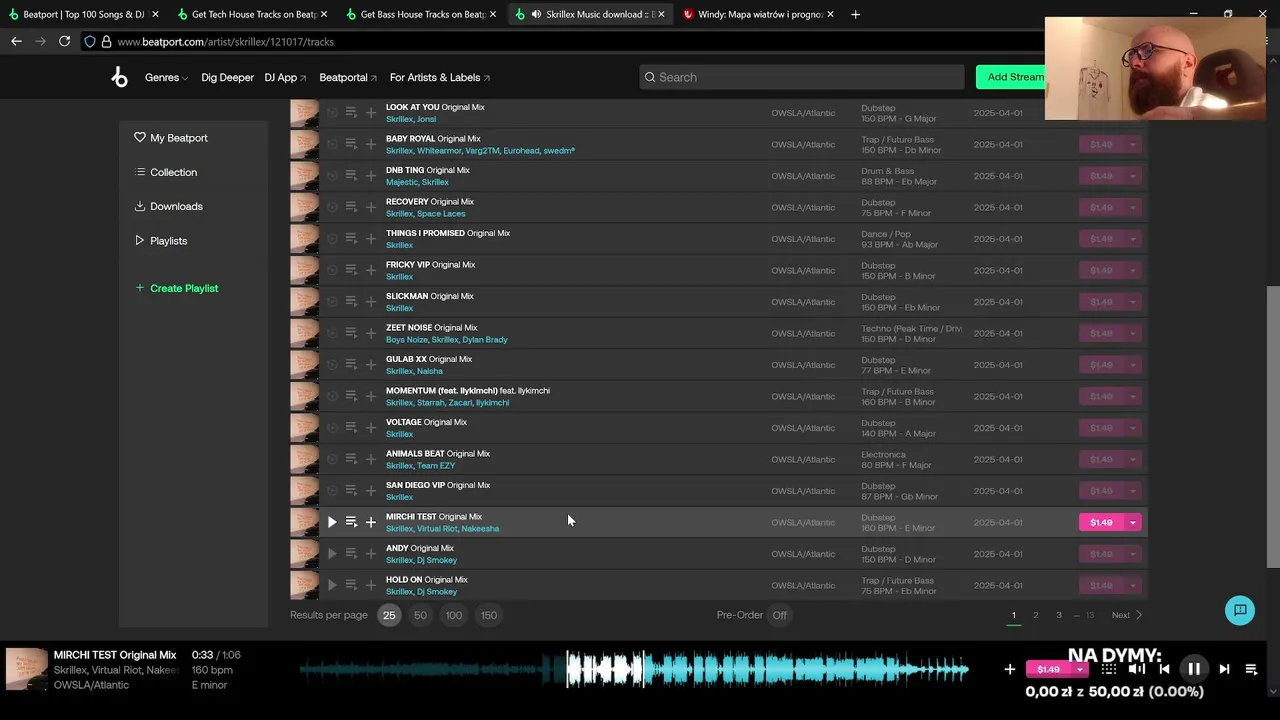Screen dimensions: 1280x720
Task: Expand the Genres menu
Action: pos(166,77)
